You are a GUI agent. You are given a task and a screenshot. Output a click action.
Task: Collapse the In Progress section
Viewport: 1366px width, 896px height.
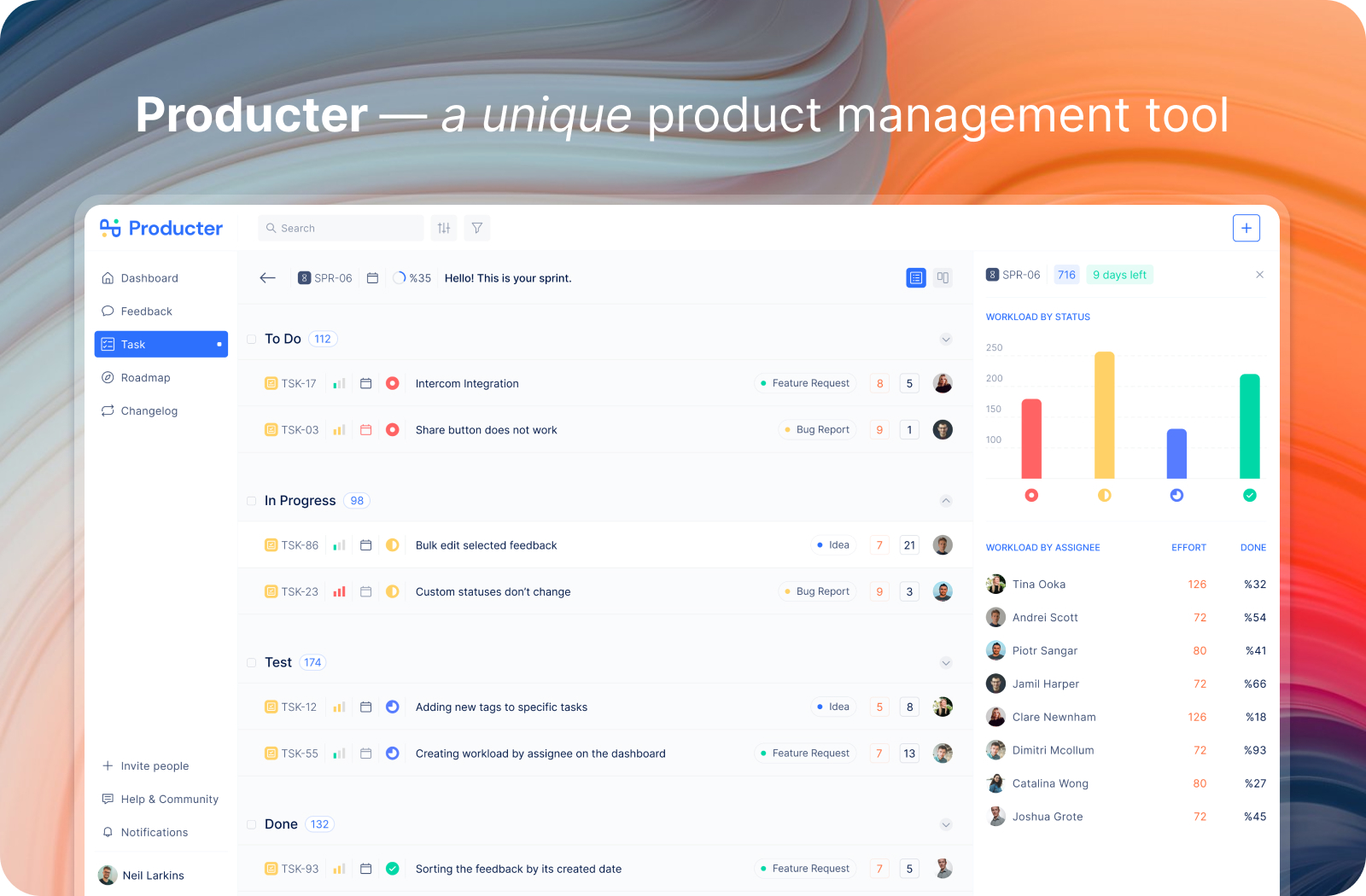tap(945, 501)
